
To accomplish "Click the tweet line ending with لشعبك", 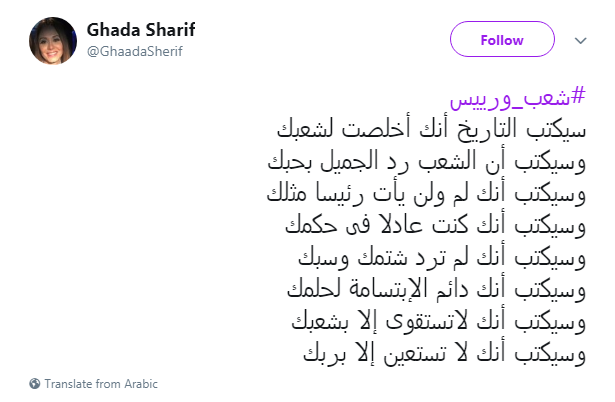I will (431, 129).
